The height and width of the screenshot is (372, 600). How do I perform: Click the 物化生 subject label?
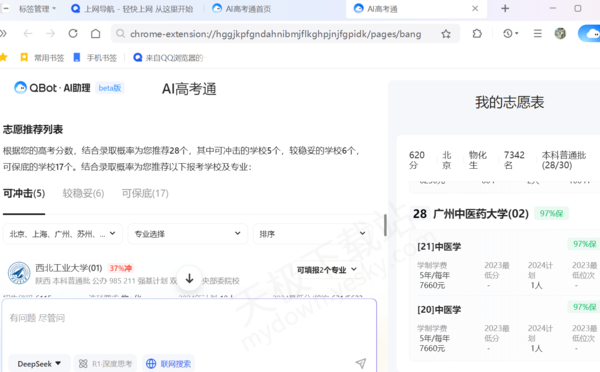(x=478, y=160)
